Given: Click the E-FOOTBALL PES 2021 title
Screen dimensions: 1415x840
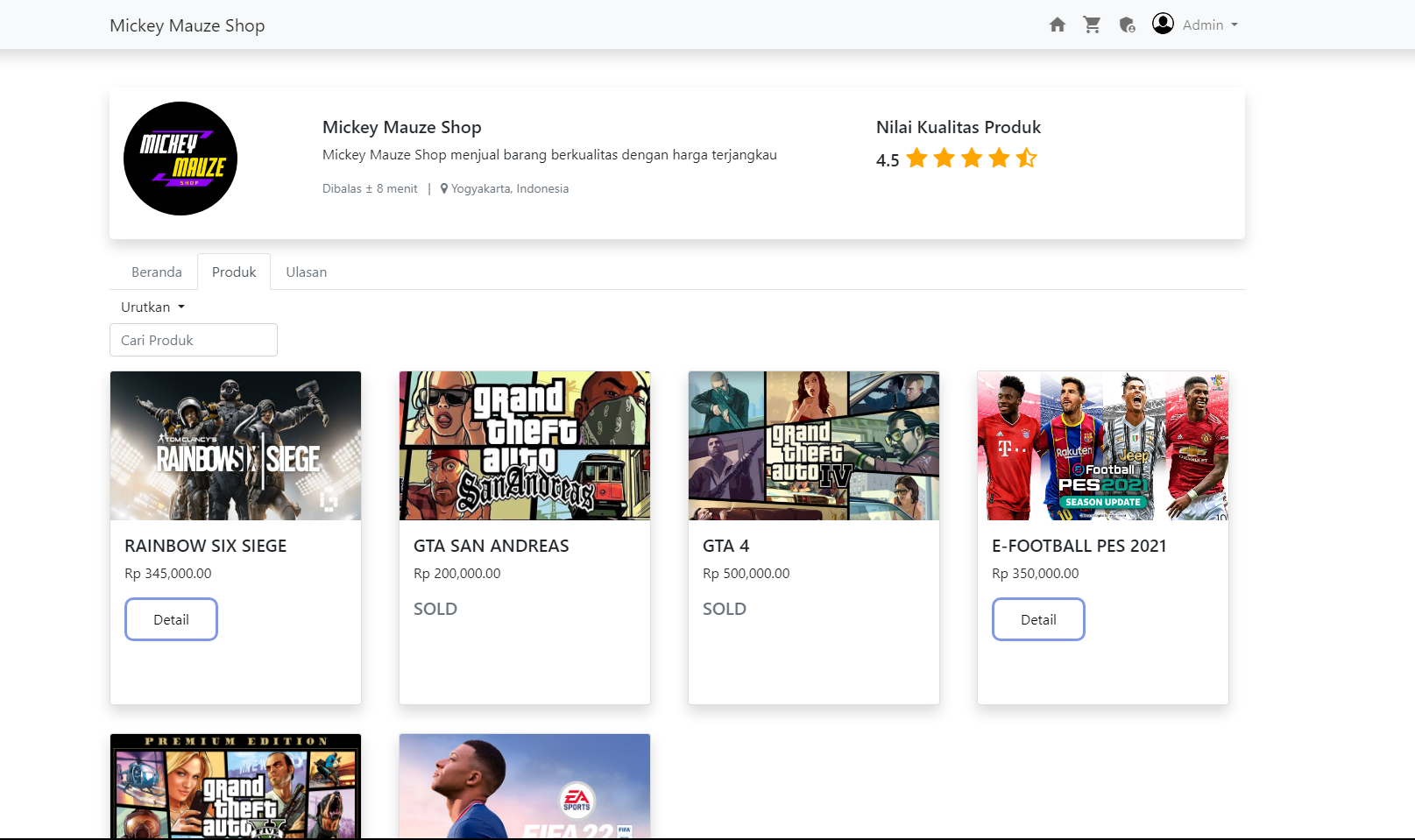Looking at the screenshot, I should (x=1079, y=546).
